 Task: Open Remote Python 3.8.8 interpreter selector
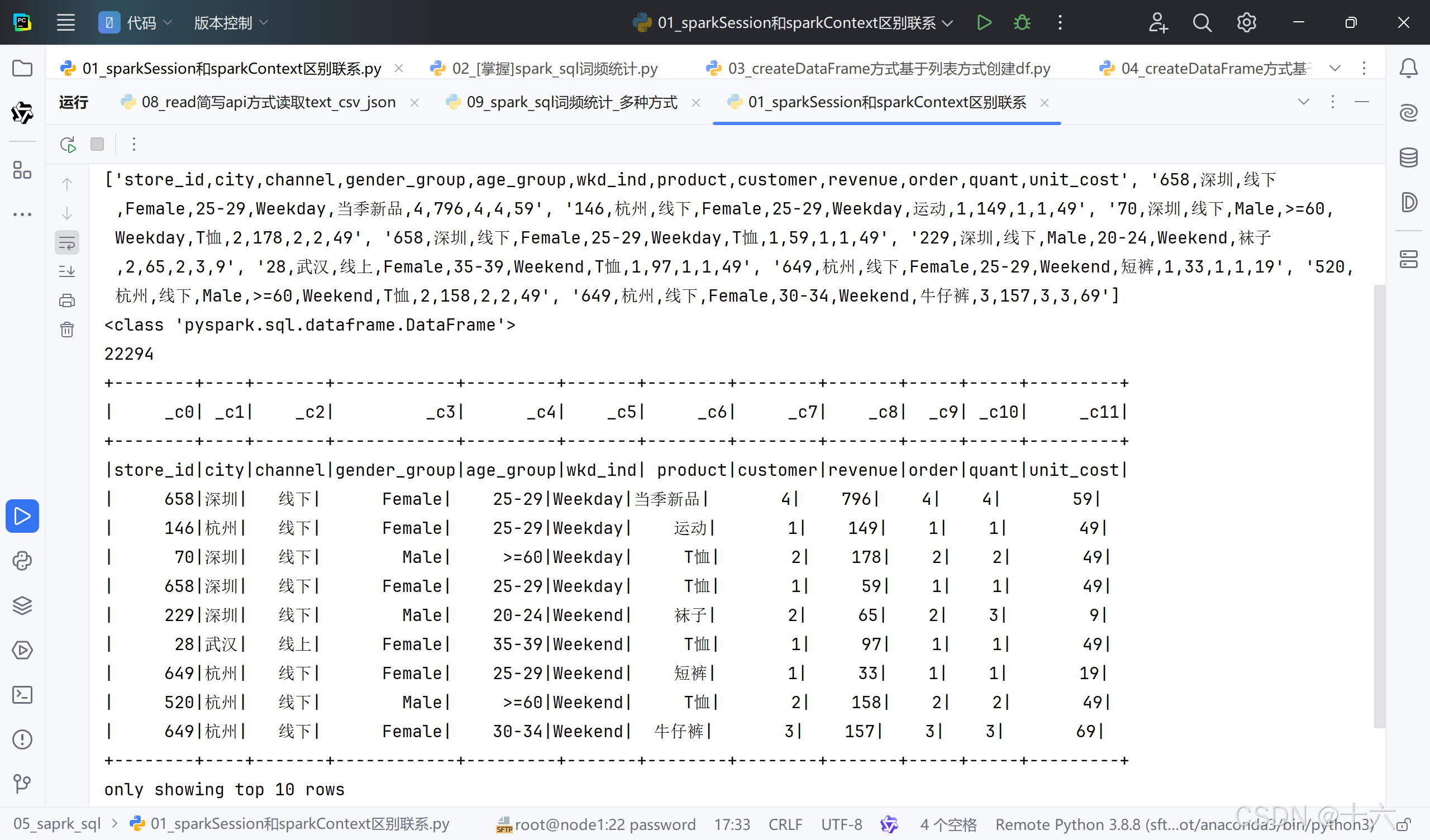coord(1185,824)
